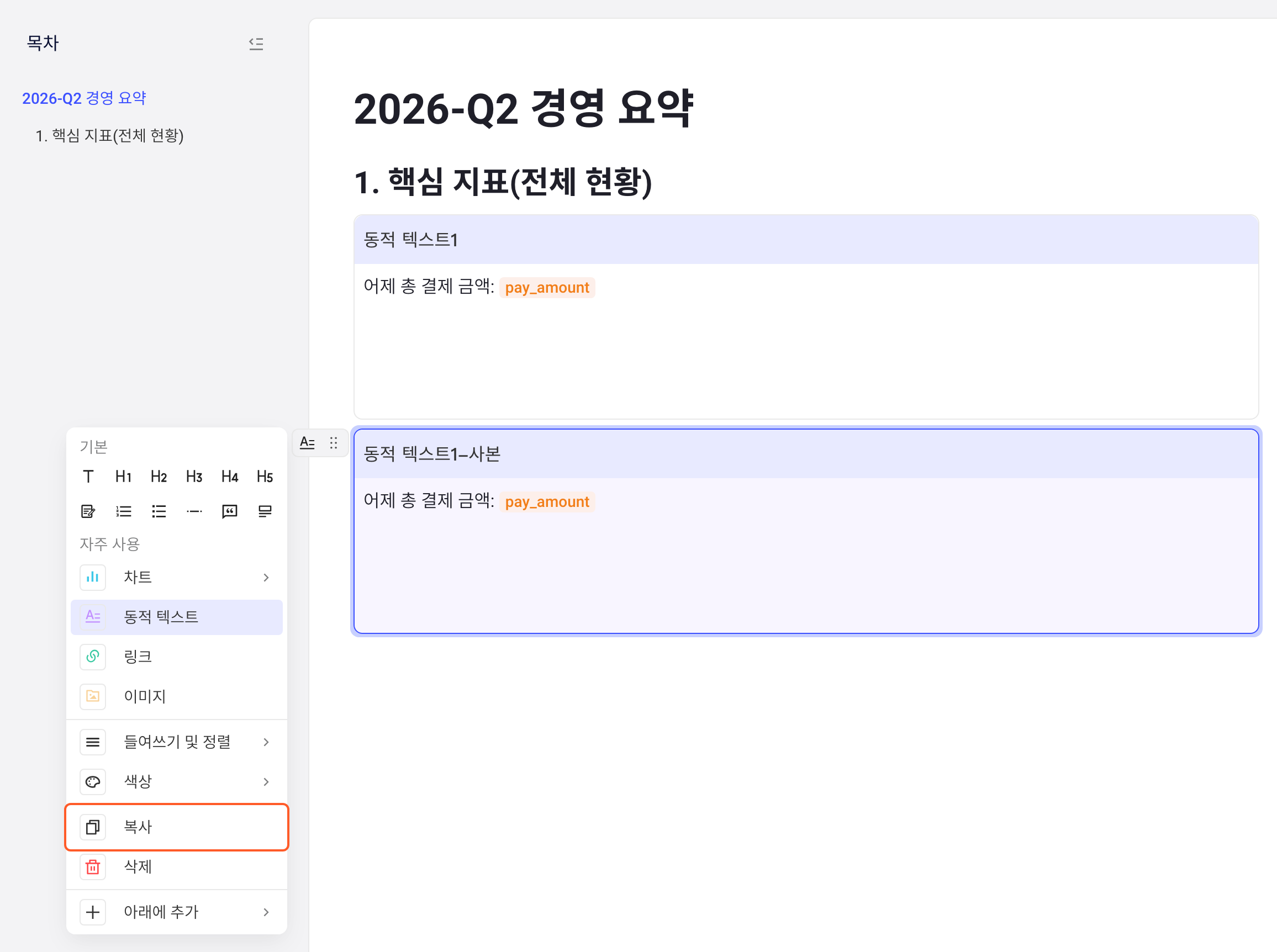Image resolution: width=1277 pixels, height=952 pixels.
Task: Jump to 1. 핵심 지표(전체 현황) in outline
Action: point(109,135)
